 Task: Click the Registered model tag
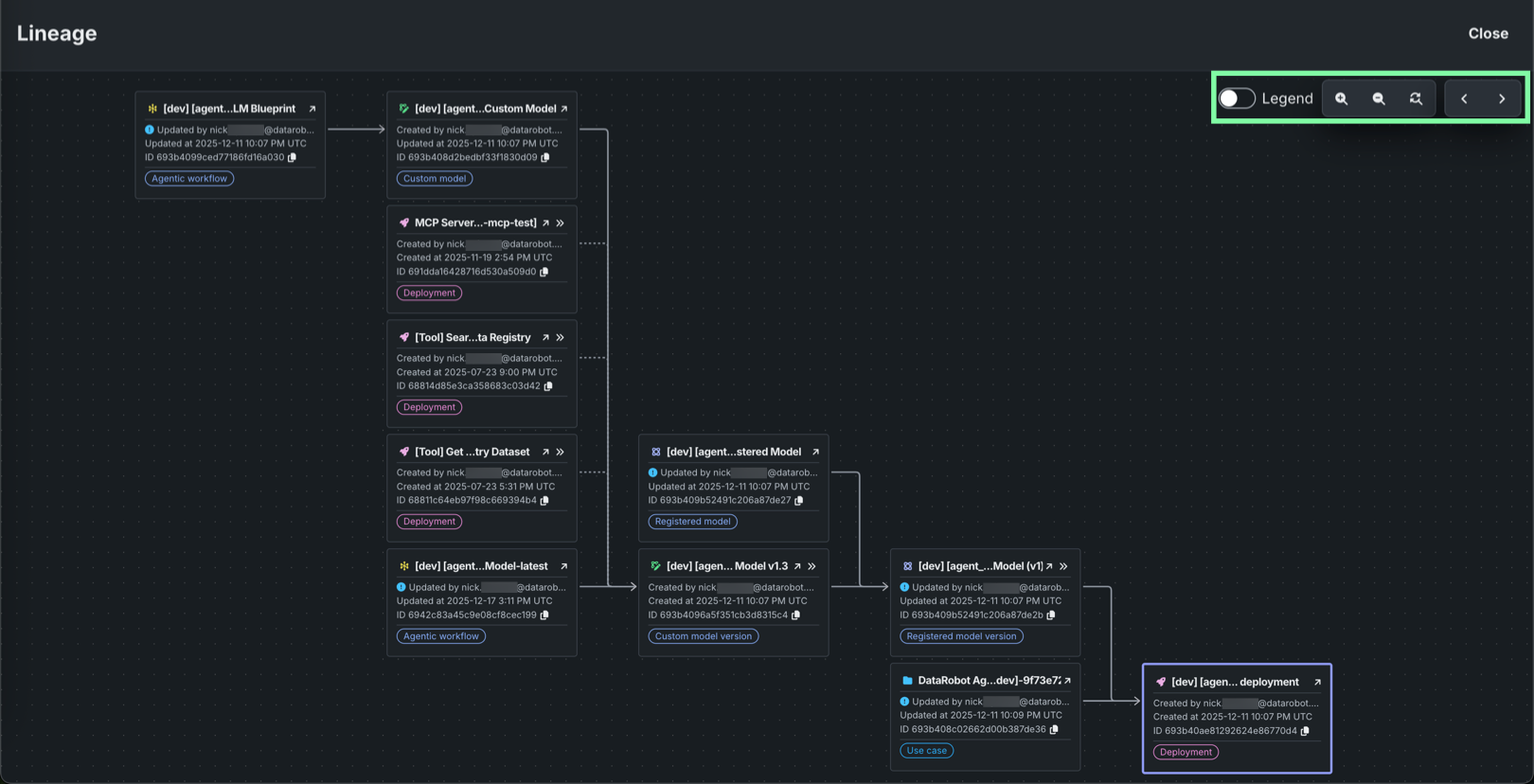(x=692, y=522)
